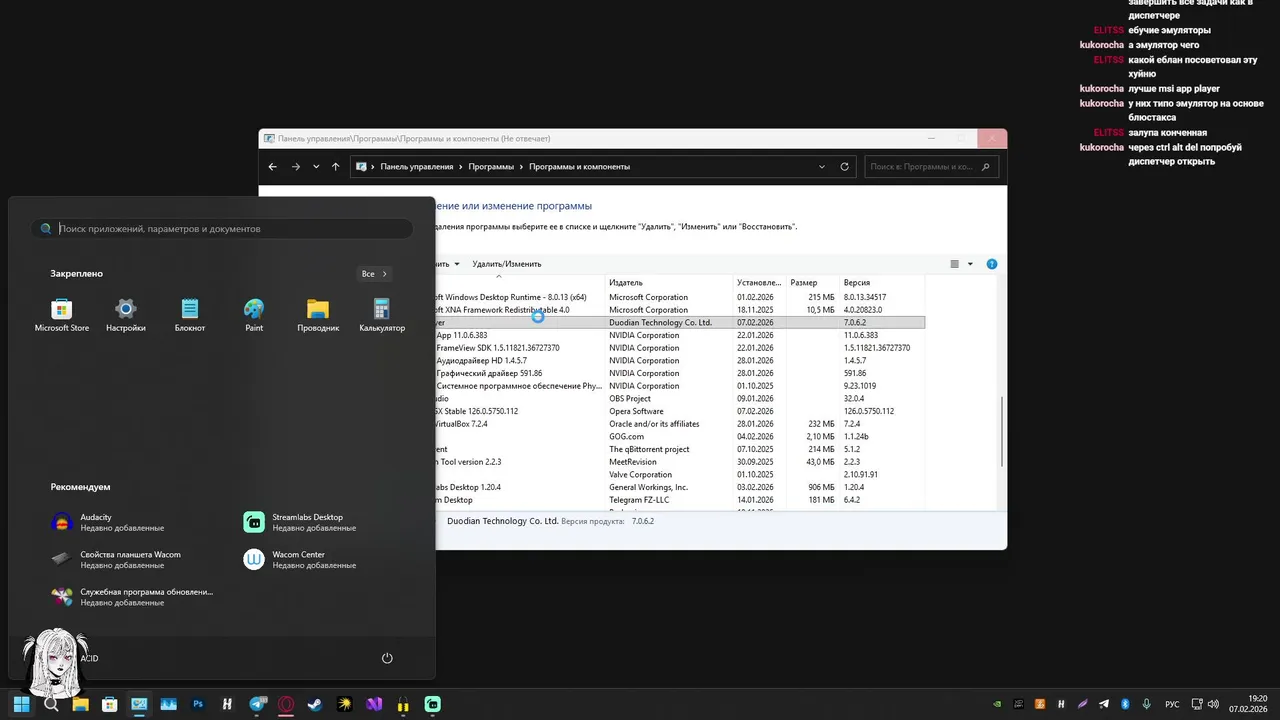1280x720 pixels.
Task: Launch Блокнот from pinned apps
Action: click(190, 315)
